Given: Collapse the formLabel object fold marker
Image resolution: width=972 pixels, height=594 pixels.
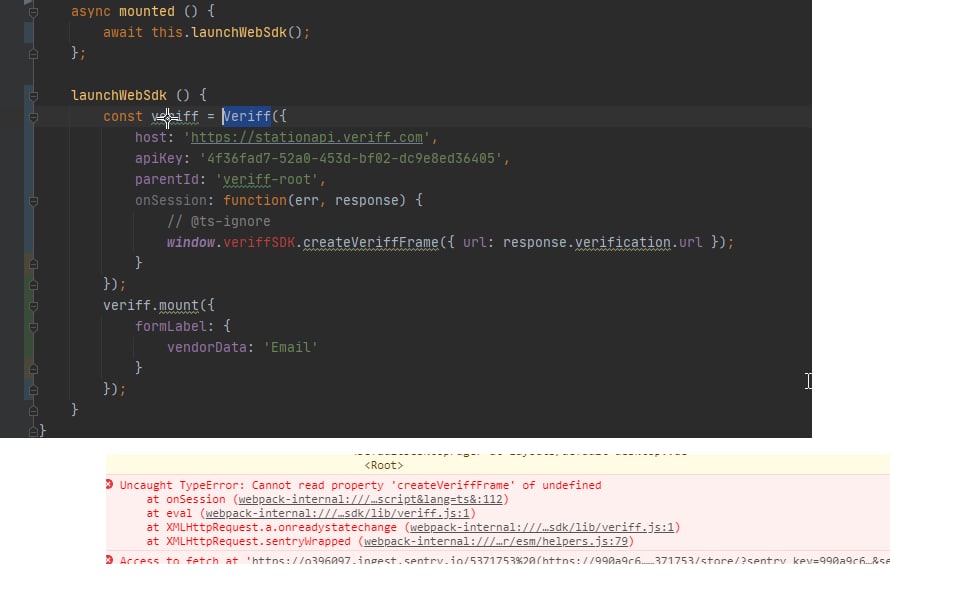Looking at the screenshot, I should click(x=33, y=327).
